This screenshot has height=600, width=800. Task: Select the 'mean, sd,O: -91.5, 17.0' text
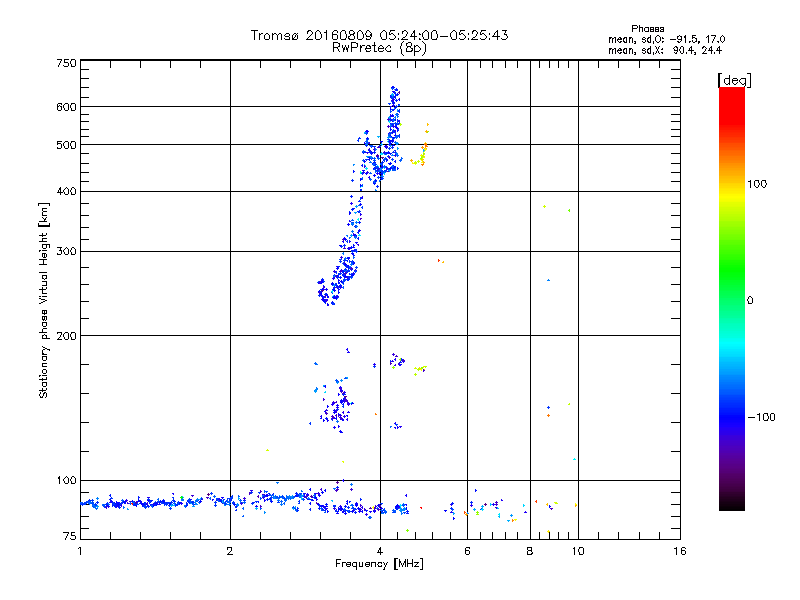click(x=666, y=39)
